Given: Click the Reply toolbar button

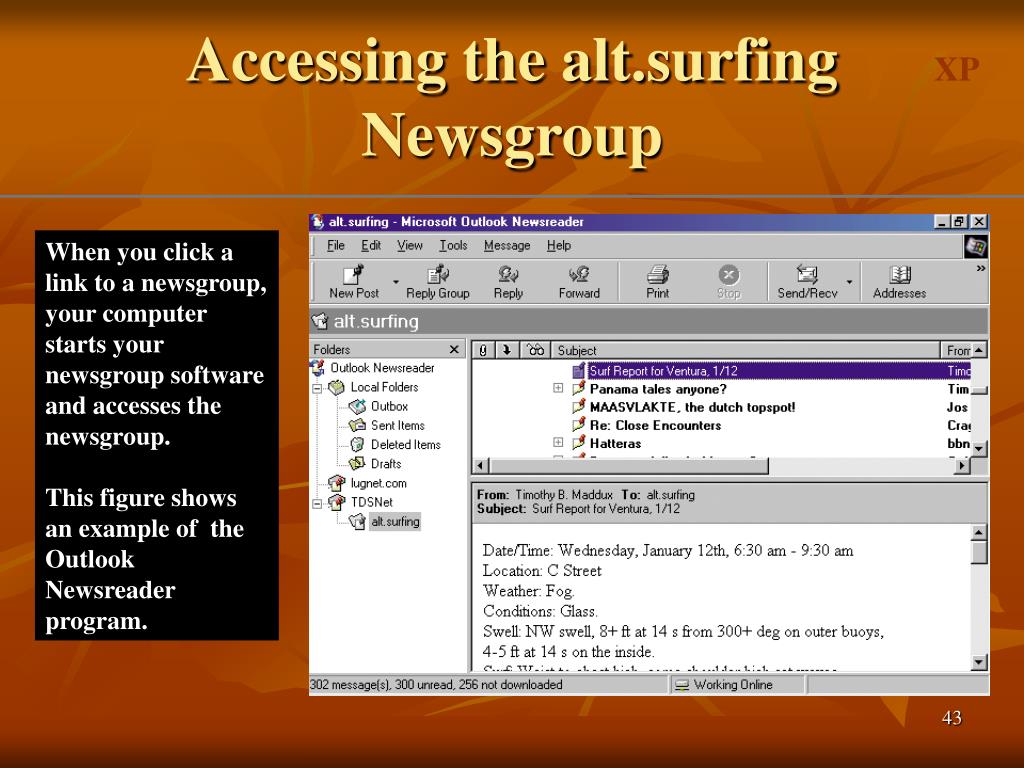Looking at the screenshot, I should click(x=508, y=282).
